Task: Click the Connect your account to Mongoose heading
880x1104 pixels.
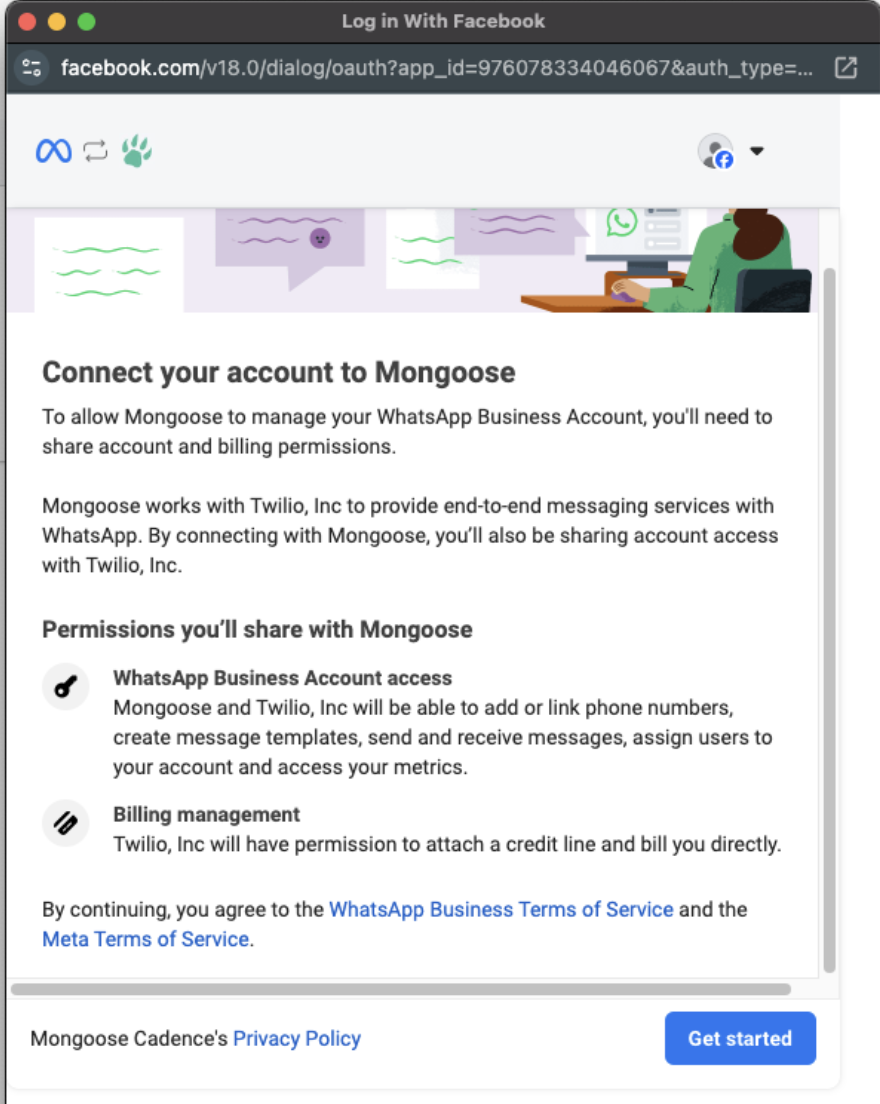Action: pos(279,372)
